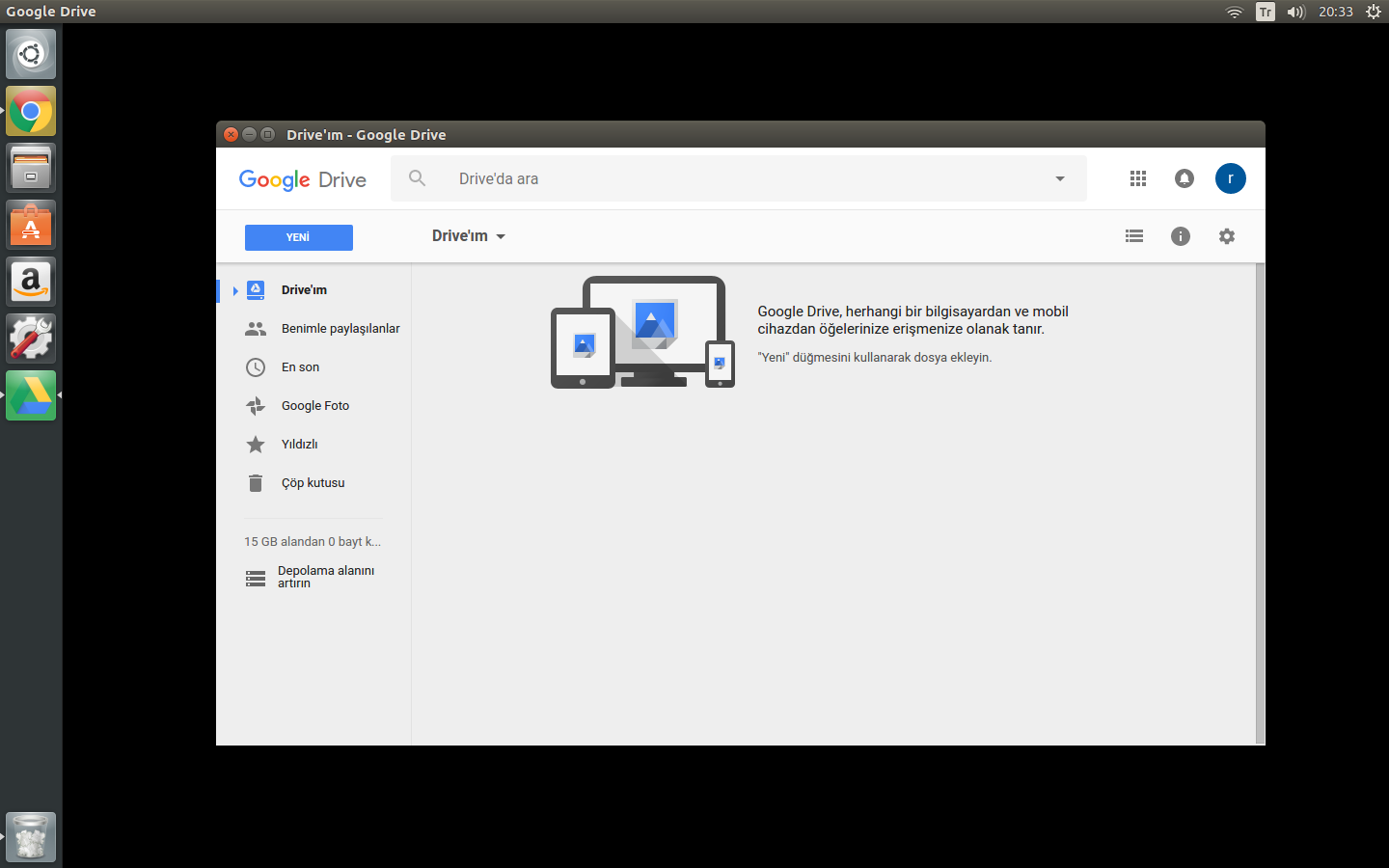Screen dimensions: 1389x868
Task: Click the 'Google Drive, herhangi bir bilgisayardan' heading
Action: click(x=913, y=320)
